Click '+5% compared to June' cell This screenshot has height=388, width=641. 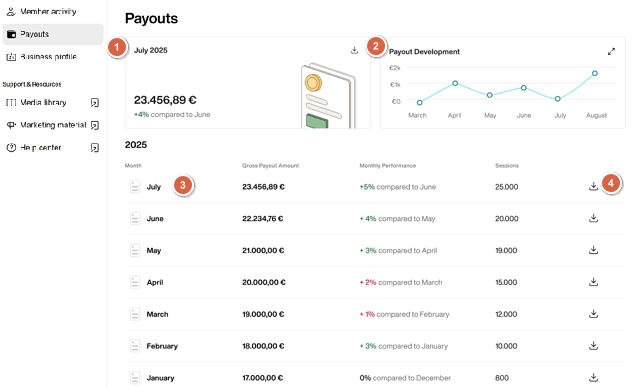[398, 187]
